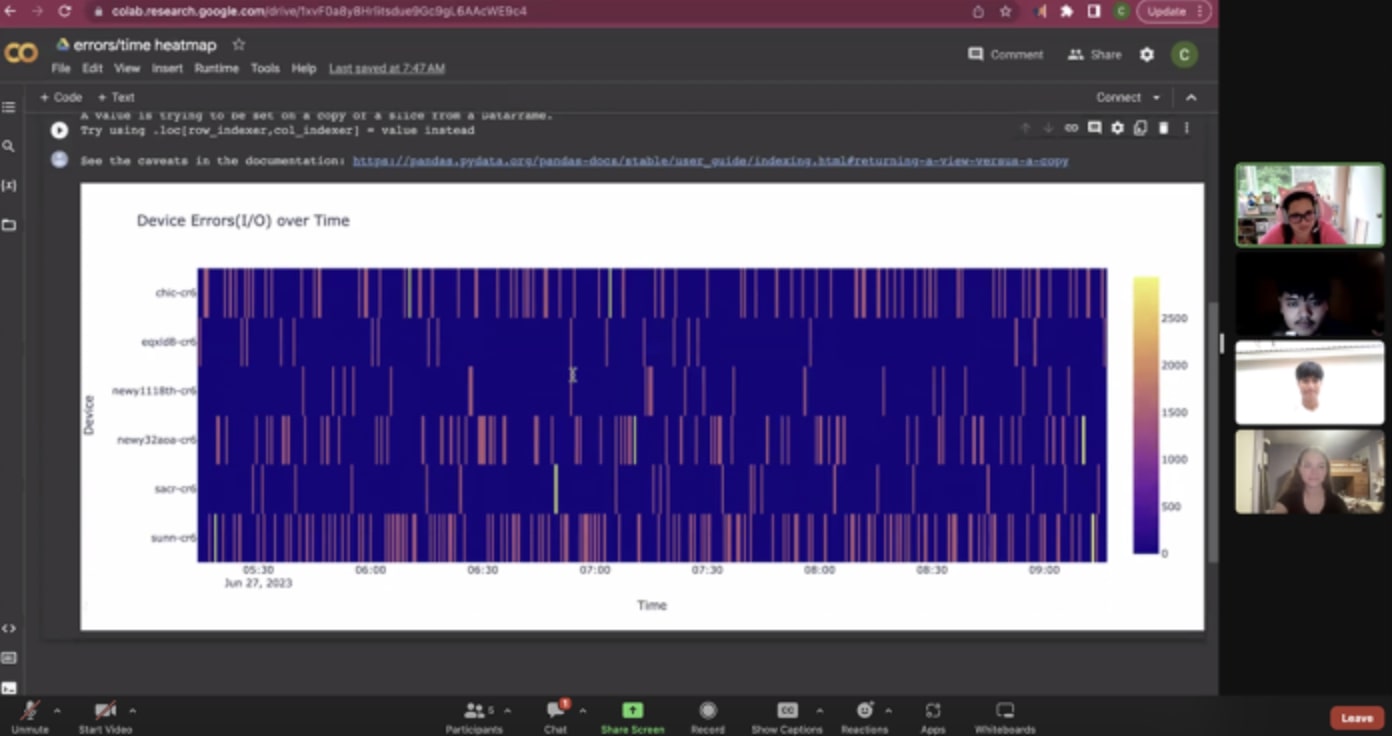Viewport: 1392px width, 736px height.
Task: Copy link to cell icon
Action: tap(1071, 128)
